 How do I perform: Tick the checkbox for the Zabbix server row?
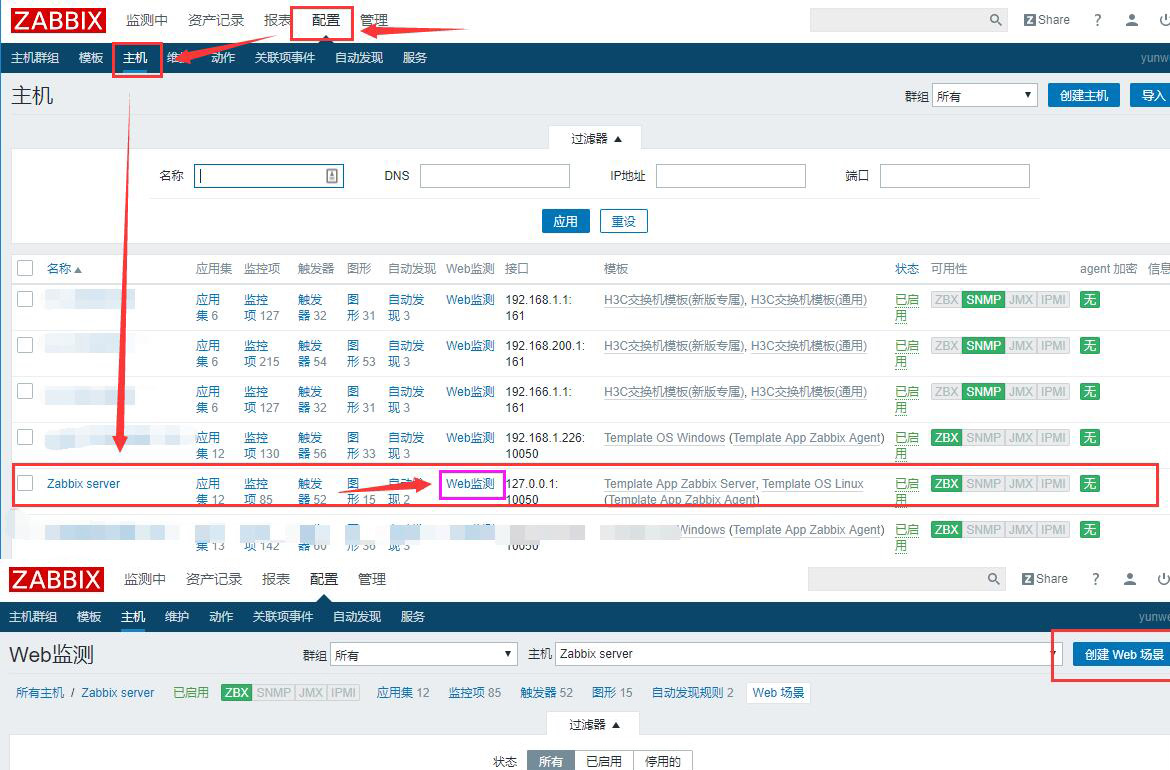pos(25,483)
